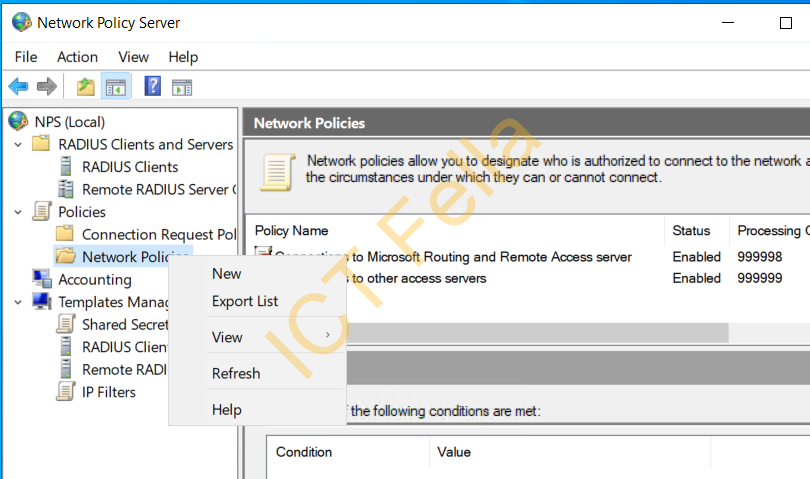The image size is (810, 479).
Task: Collapse the Templates Management node
Action: pos(18,302)
